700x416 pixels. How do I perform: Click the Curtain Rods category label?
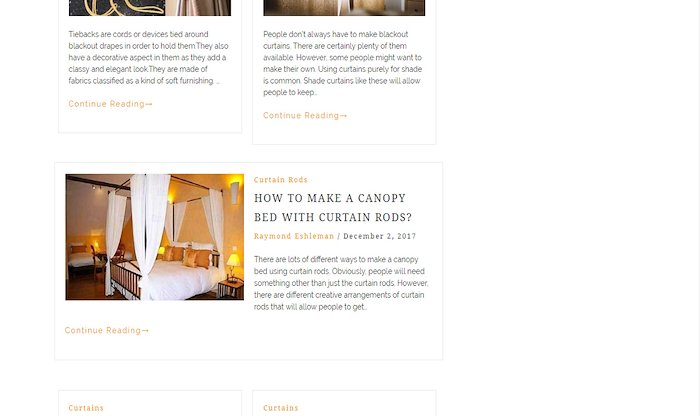tap(280, 179)
